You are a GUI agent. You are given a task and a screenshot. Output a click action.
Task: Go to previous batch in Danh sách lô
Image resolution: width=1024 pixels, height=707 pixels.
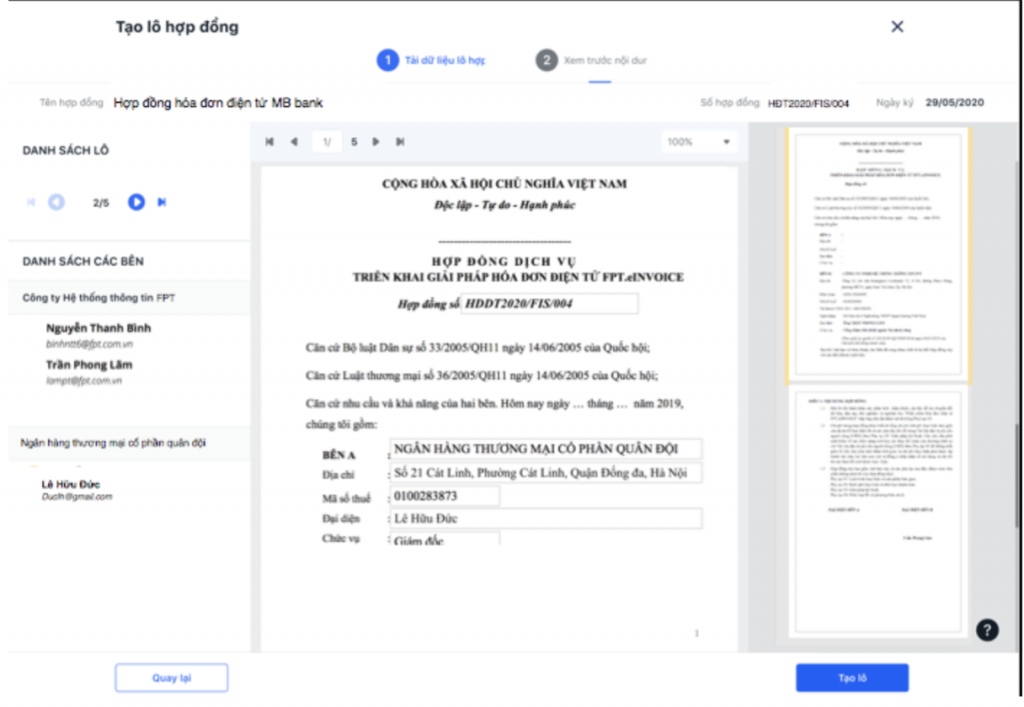pyautogui.click(x=56, y=202)
